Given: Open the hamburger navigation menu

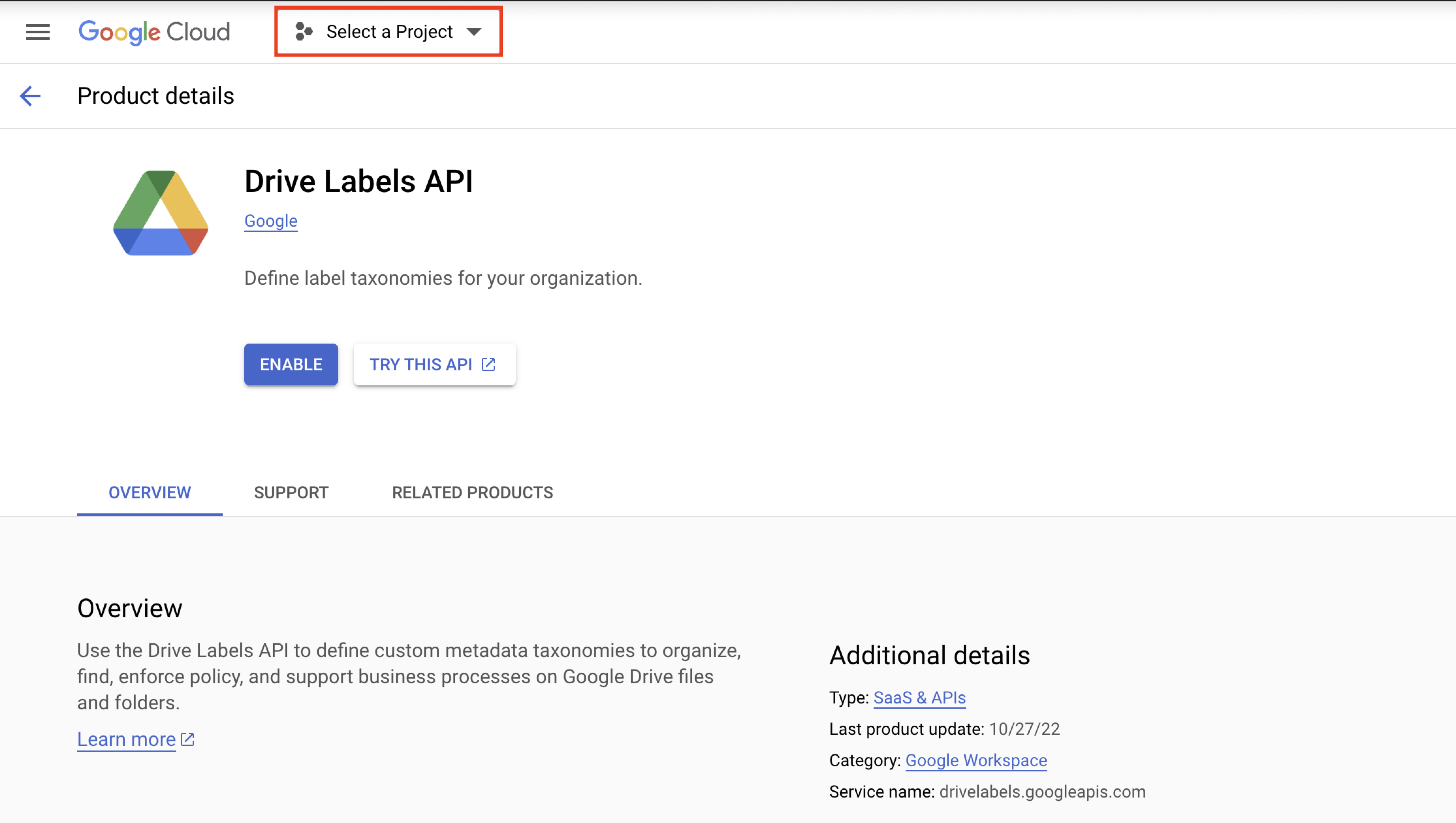Looking at the screenshot, I should tap(38, 32).
